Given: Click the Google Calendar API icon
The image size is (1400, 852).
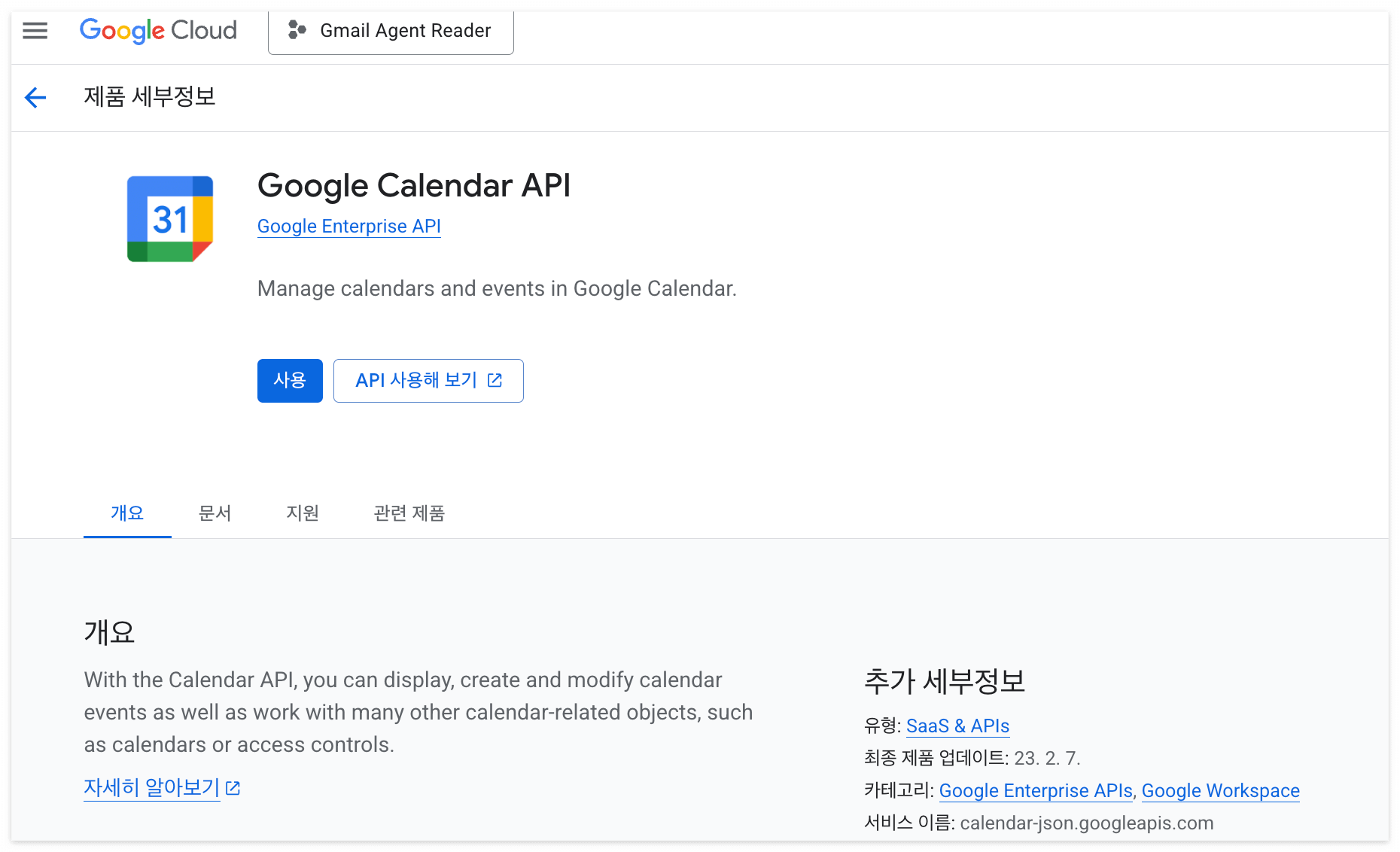Looking at the screenshot, I should (170, 219).
